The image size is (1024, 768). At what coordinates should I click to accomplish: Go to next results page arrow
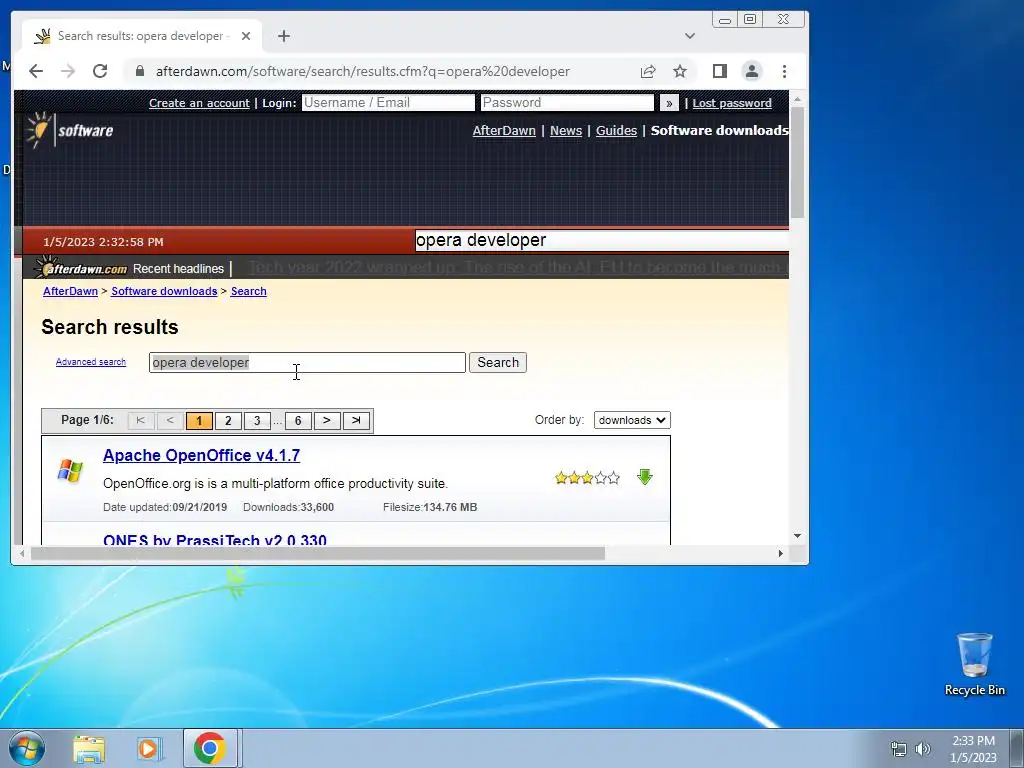click(x=327, y=421)
